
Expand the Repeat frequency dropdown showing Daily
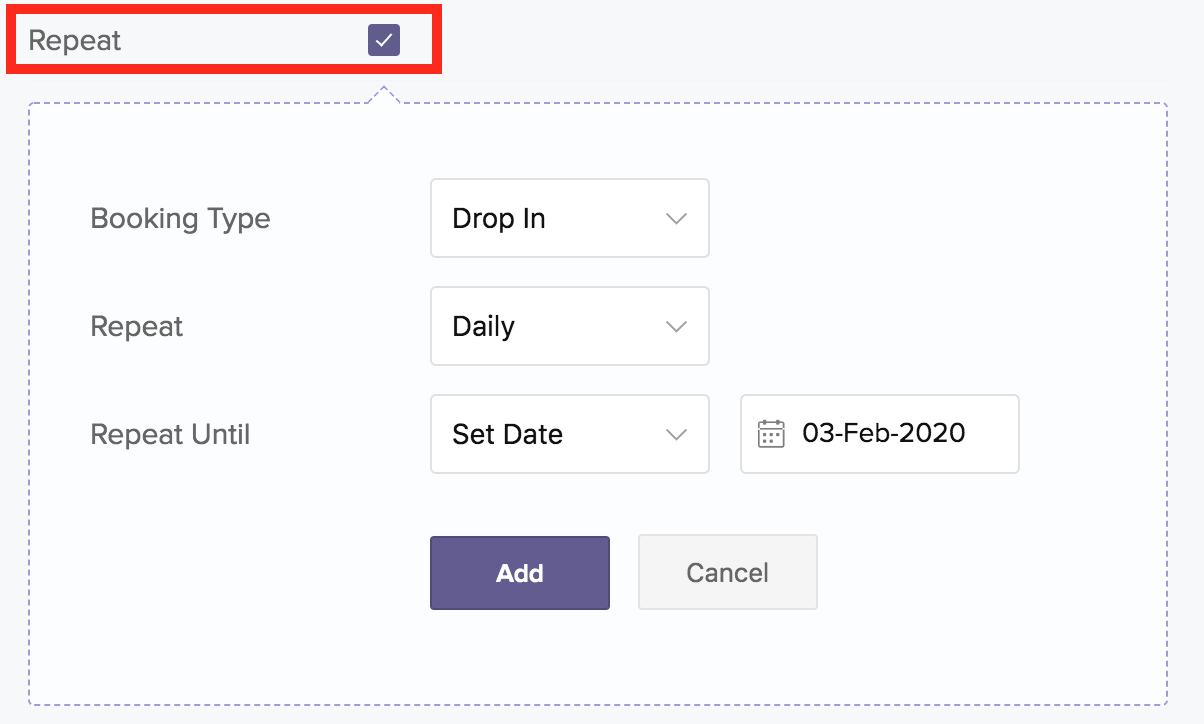tap(569, 327)
